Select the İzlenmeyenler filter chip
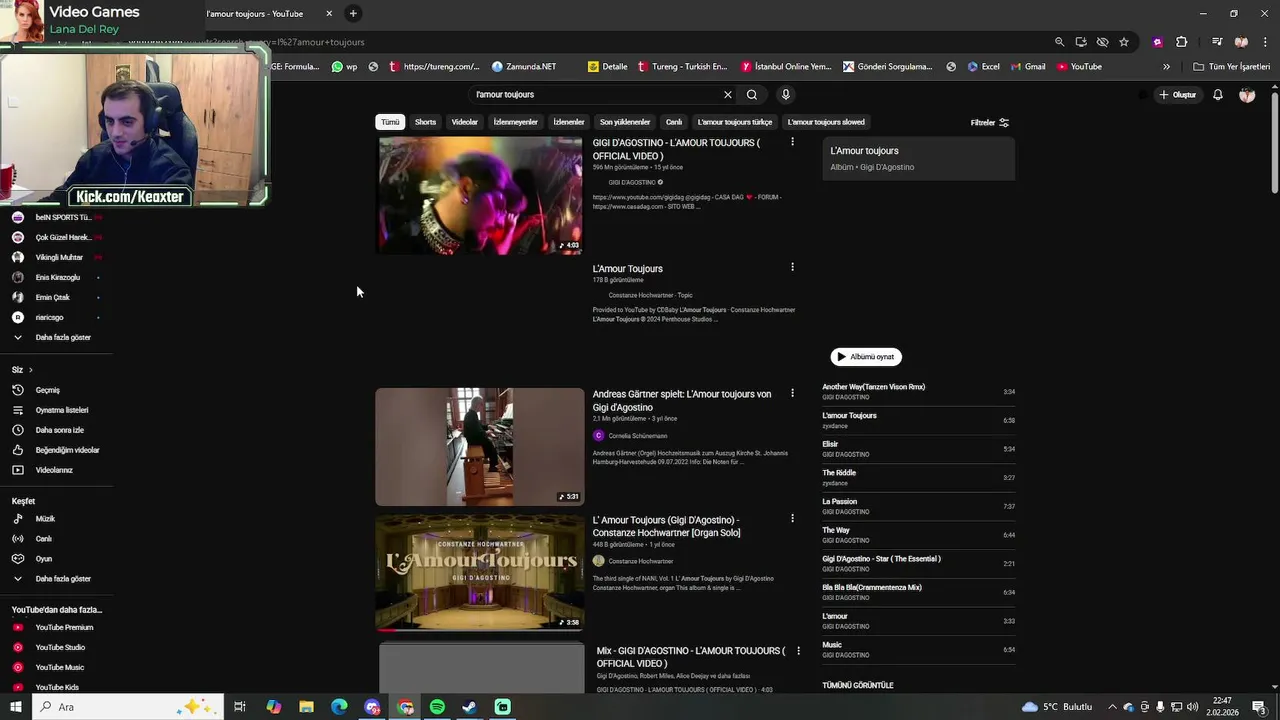1280x720 pixels. click(x=515, y=122)
